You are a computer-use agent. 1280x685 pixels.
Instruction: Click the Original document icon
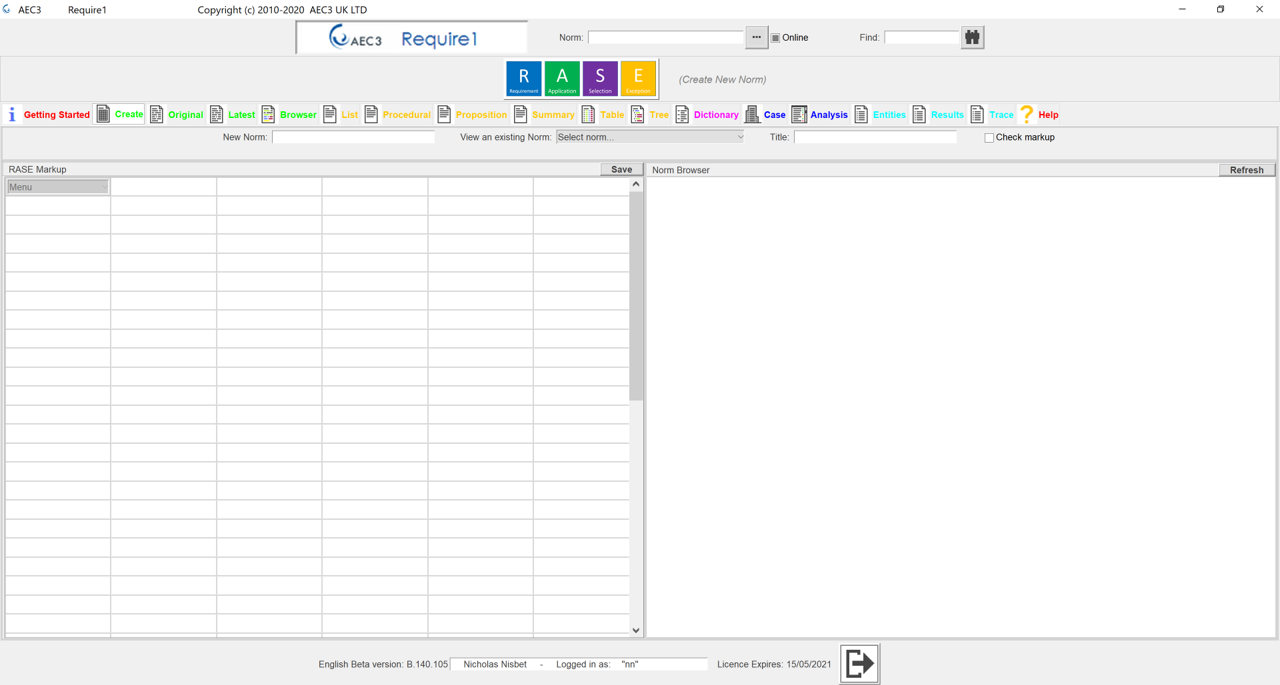156,115
